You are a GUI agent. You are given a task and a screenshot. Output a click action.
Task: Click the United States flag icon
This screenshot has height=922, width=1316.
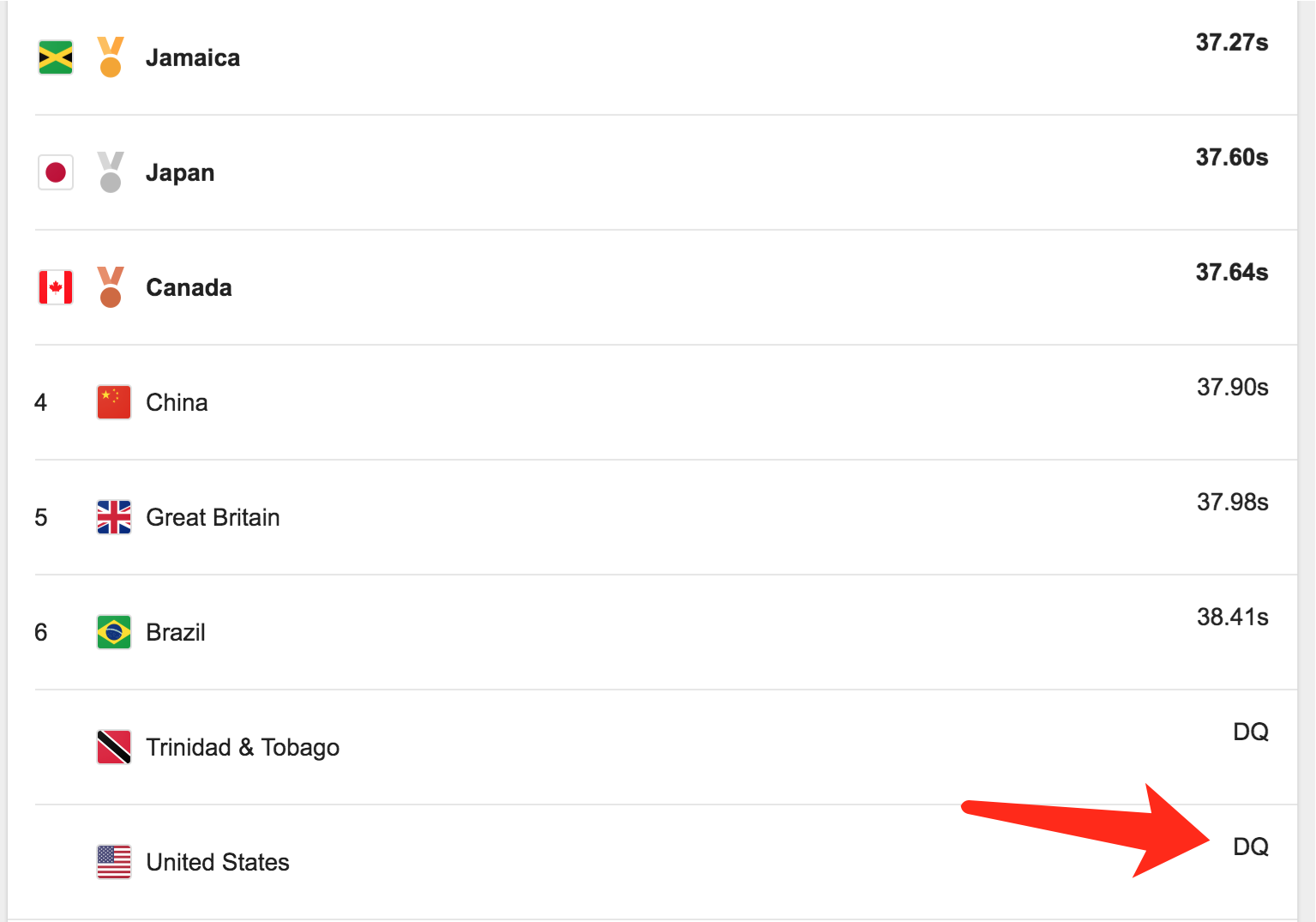(x=114, y=862)
